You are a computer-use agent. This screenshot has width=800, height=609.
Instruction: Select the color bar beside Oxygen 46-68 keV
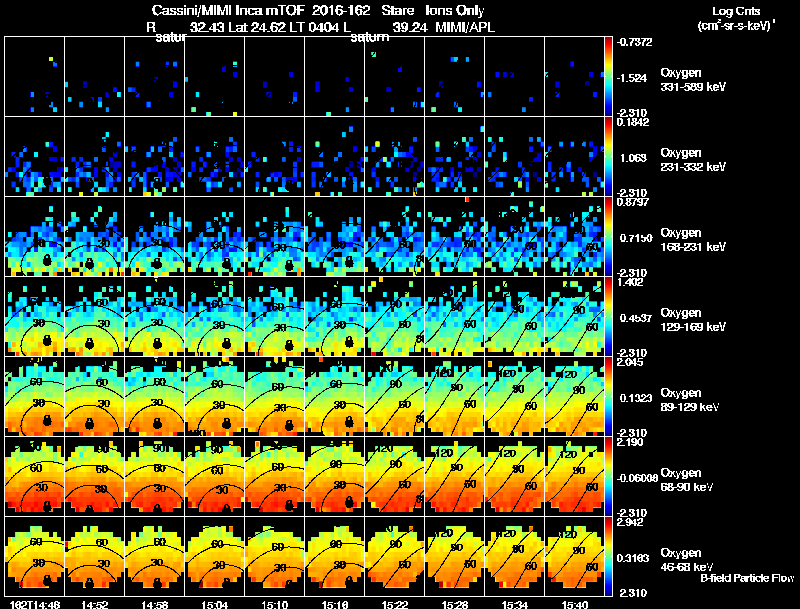(x=608, y=556)
